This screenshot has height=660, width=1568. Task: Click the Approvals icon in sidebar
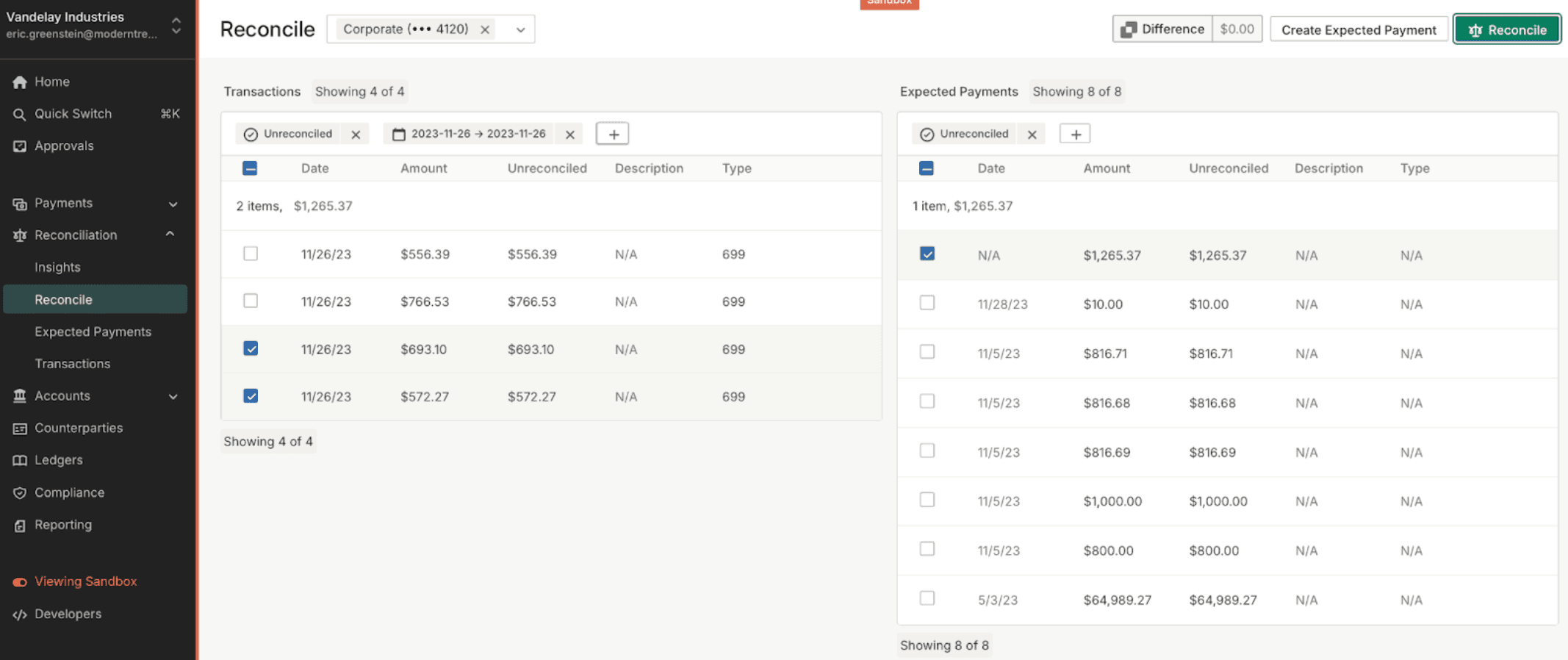(20, 146)
